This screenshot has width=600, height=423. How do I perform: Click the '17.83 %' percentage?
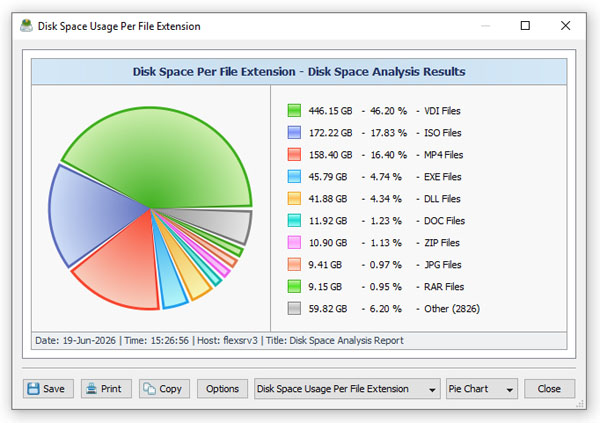coord(388,133)
